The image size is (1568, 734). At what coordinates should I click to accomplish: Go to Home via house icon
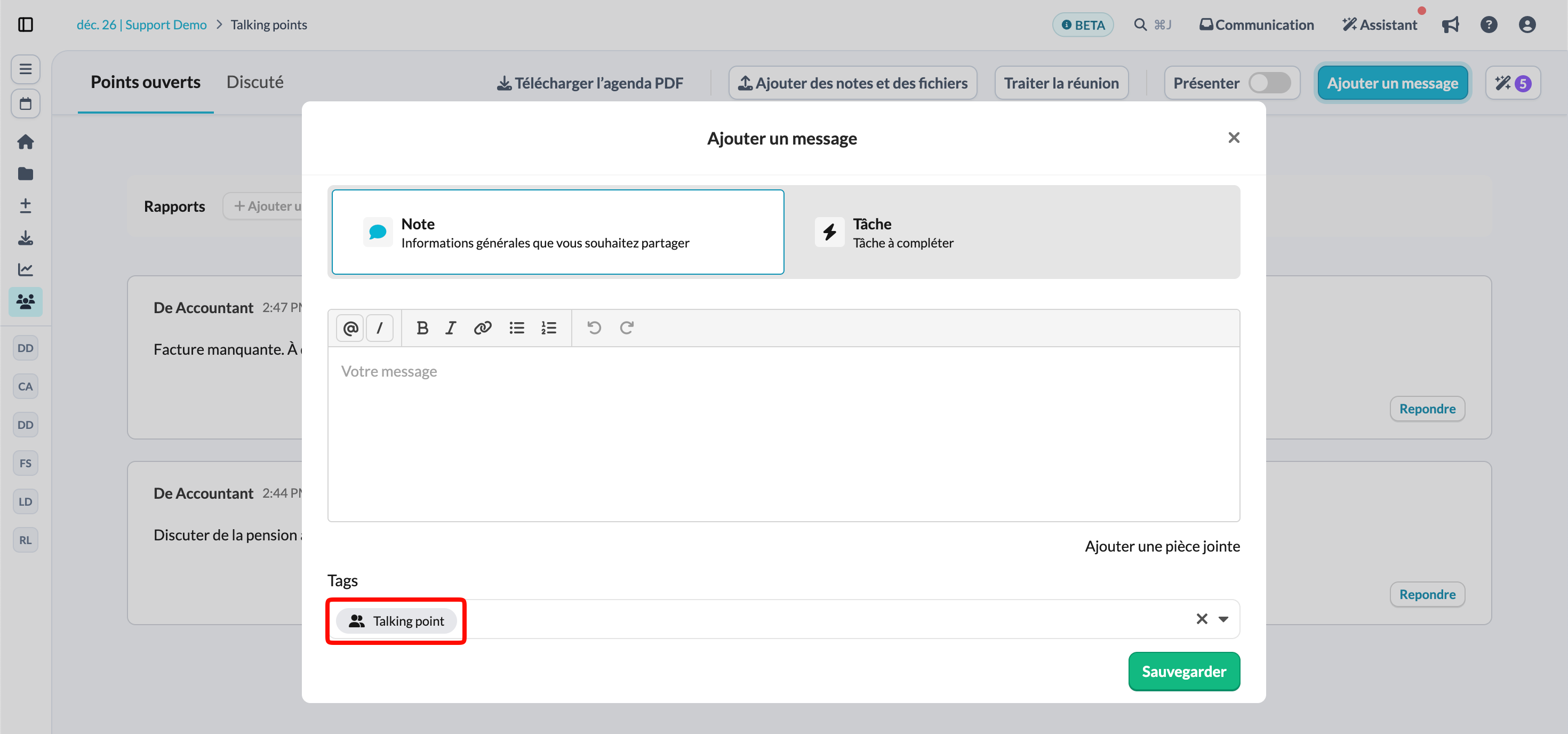(x=26, y=142)
